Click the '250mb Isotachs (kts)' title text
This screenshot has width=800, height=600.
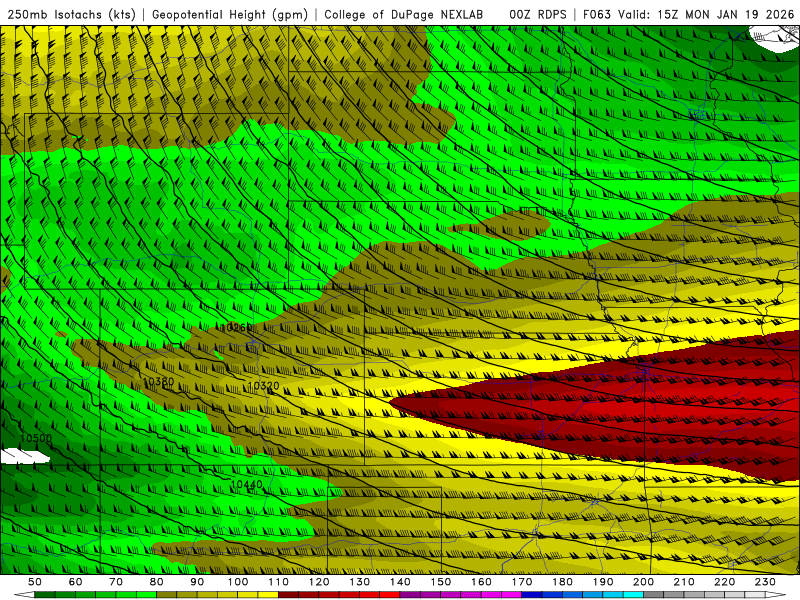[71, 15]
